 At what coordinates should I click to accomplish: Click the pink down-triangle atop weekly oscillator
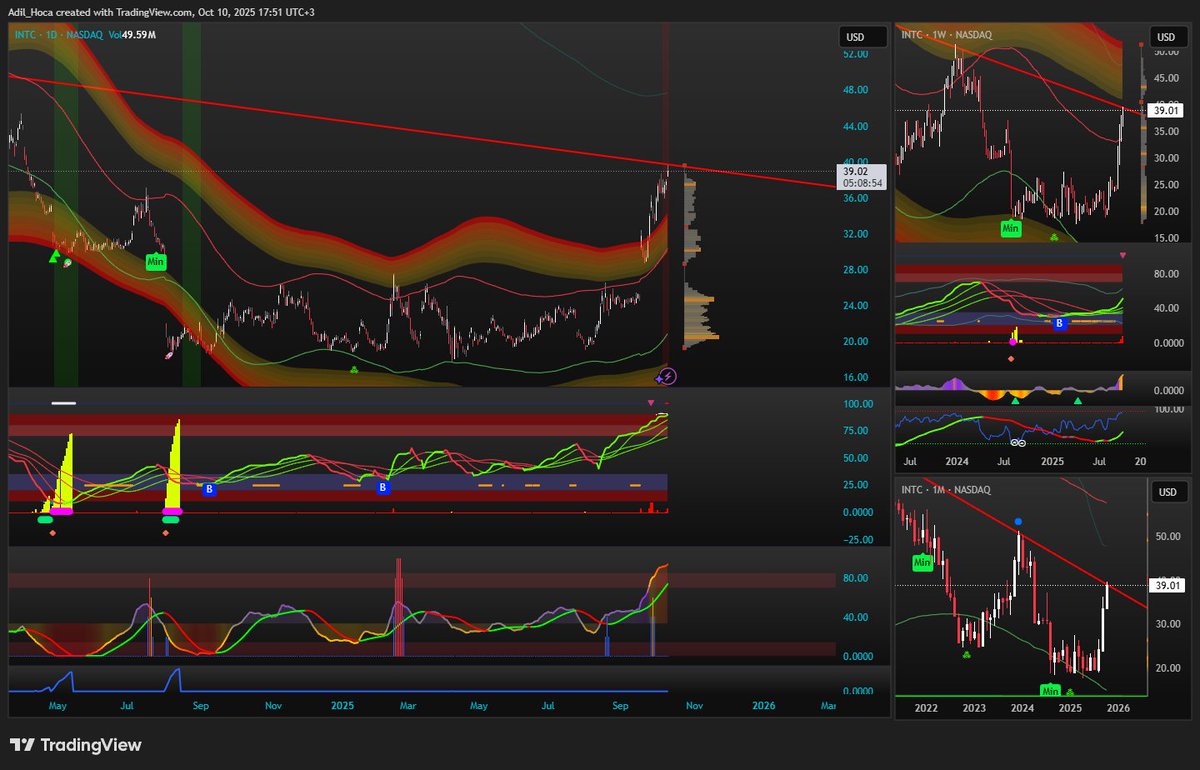1123,256
